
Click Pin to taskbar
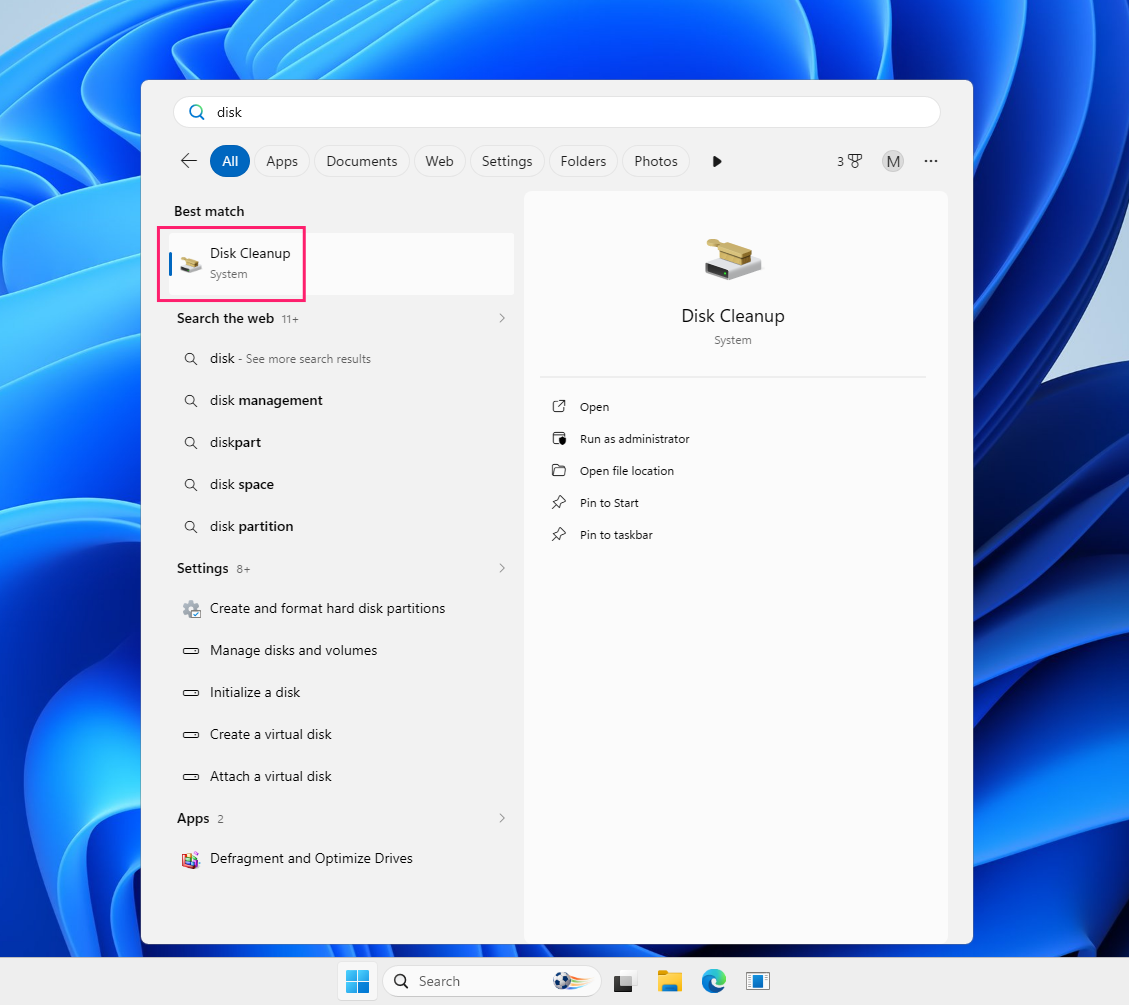pos(616,535)
